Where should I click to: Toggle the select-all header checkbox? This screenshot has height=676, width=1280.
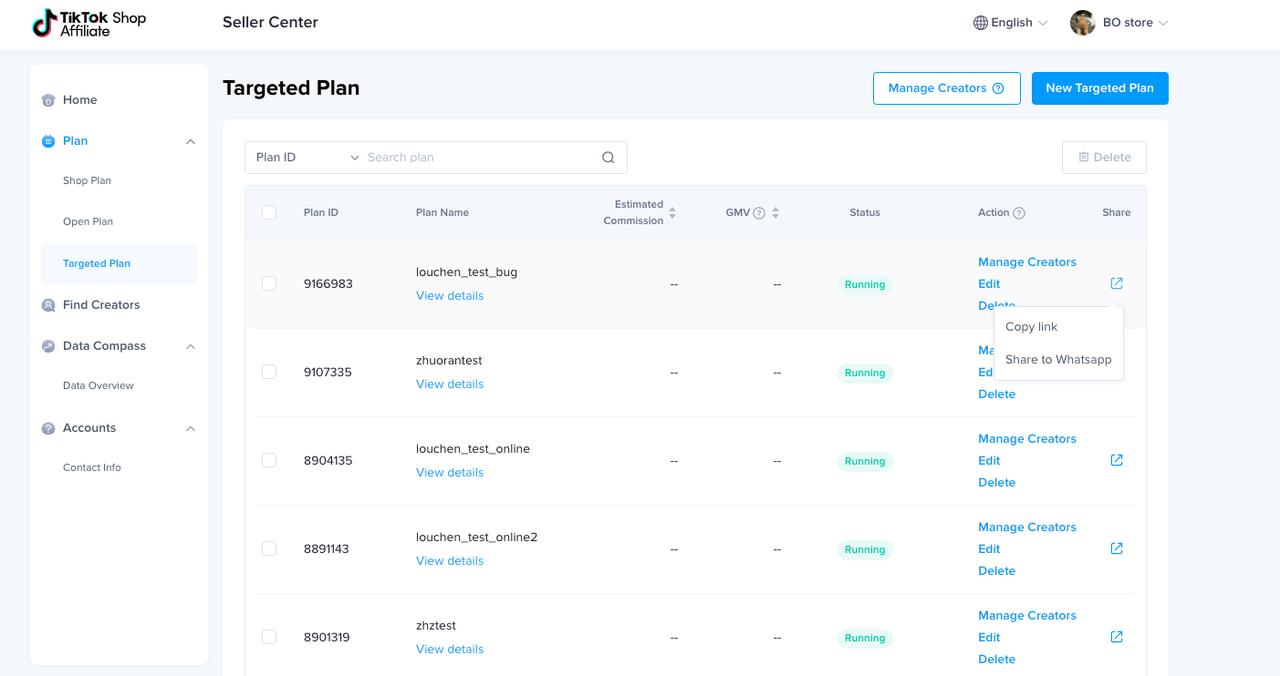click(x=269, y=212)
